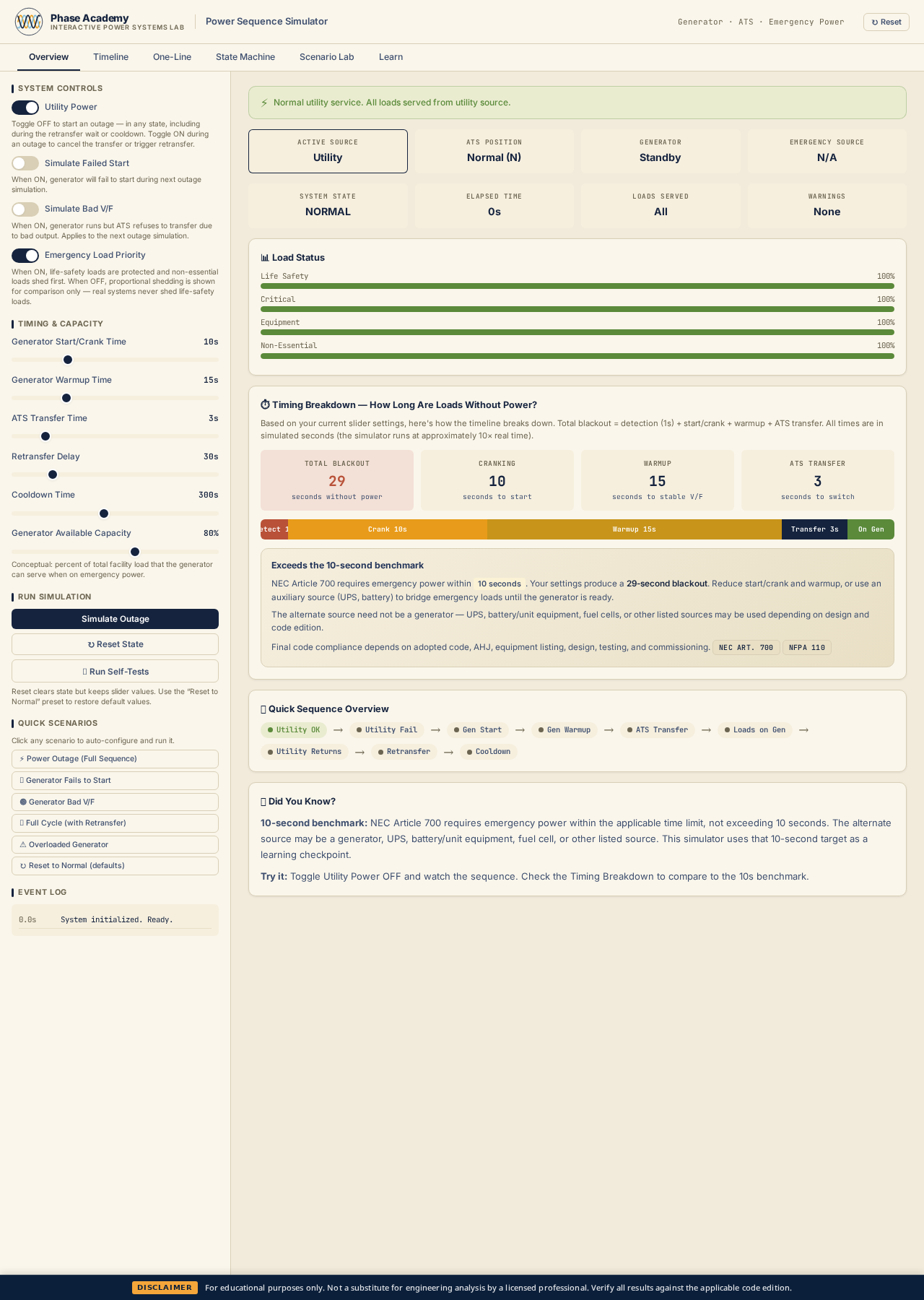Click the Emergency Source N/A card
Screen dimensions: 924x1300
827,151
